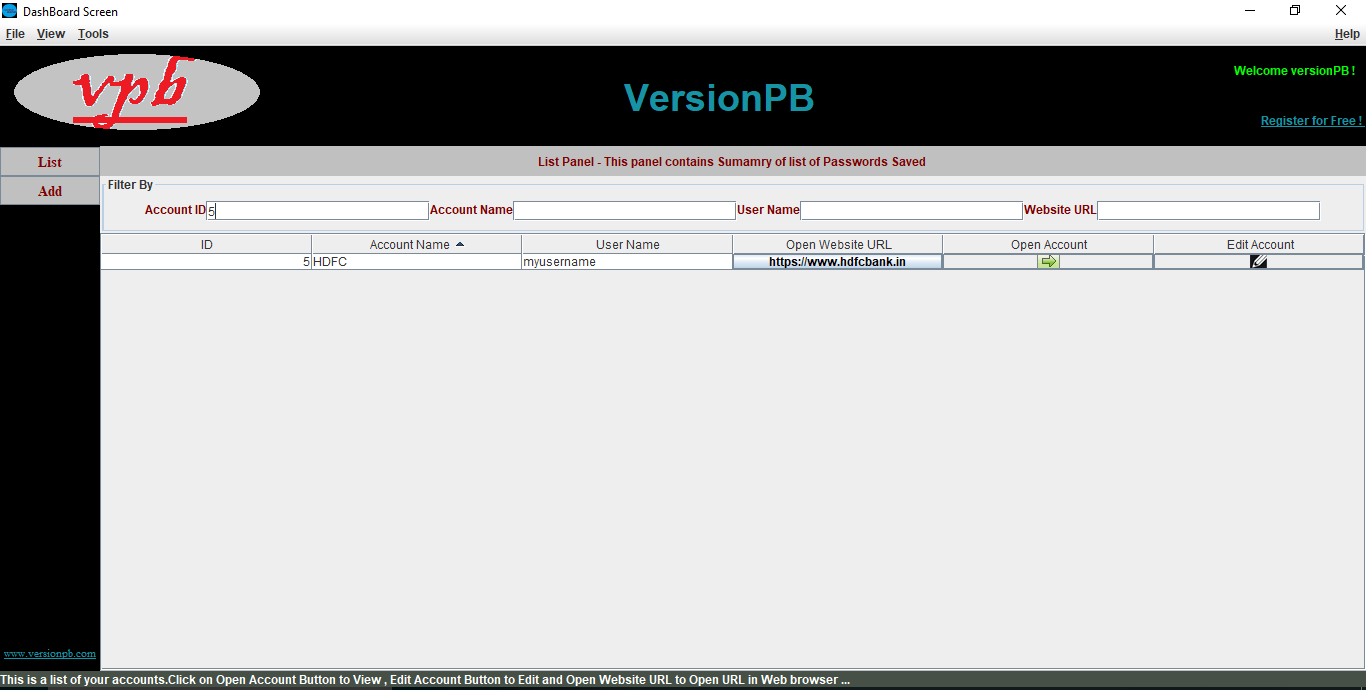Switch to the List panel tab
The width and height of the screenshot is (1366, 690).
(x=50, y=162)
